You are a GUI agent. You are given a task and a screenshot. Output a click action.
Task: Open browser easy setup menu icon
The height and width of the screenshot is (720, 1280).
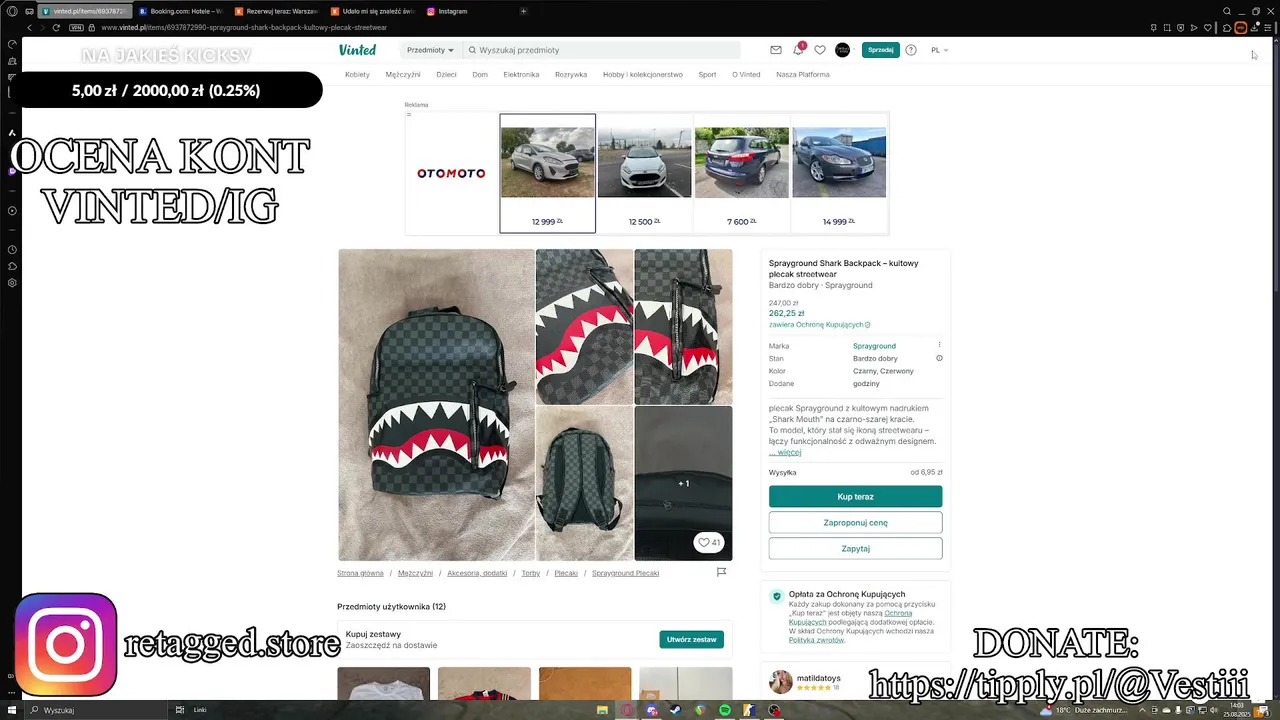click(1269, 28)
